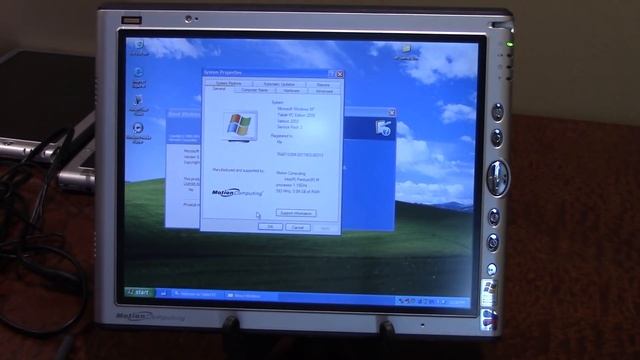
Task: Open the desktop icon above Media Player
Action: click(x=139, y=104)
